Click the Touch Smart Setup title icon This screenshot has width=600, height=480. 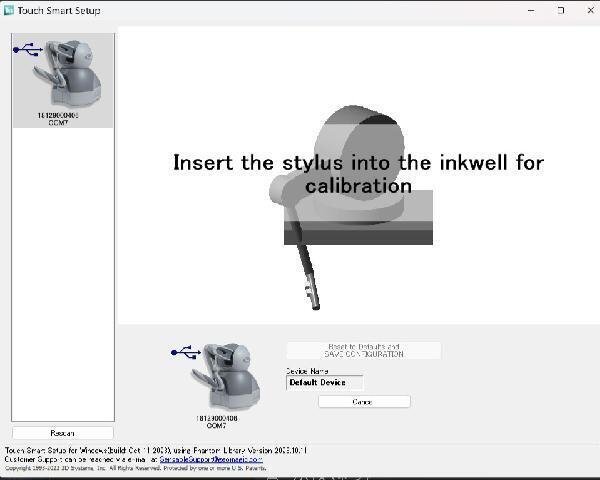(x=8, y=10)
